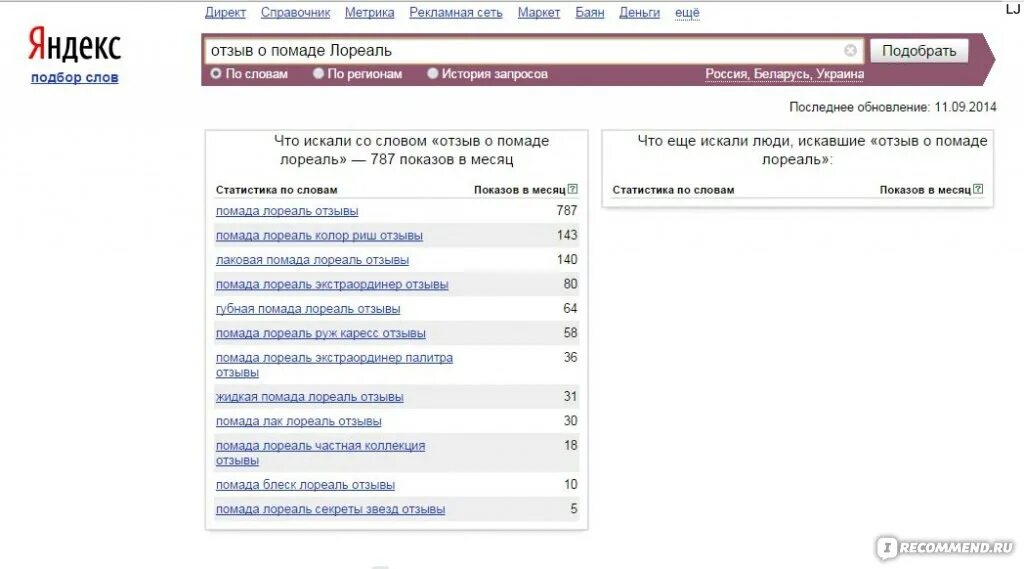The width and height of the screenshot is (1024, 569).
Task: Go to Метрика service link
Action: point(370,12)
